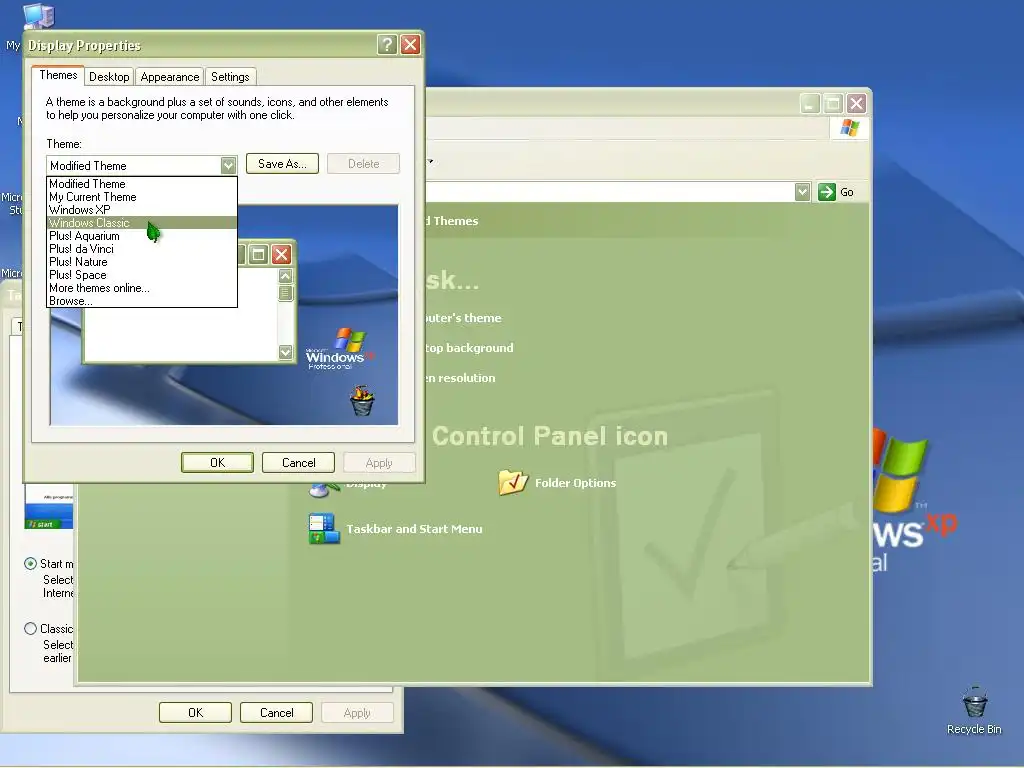The image size is (1024, 768).
Task: Pick the Plus! Aquarium theme
Action: (142, 236)
